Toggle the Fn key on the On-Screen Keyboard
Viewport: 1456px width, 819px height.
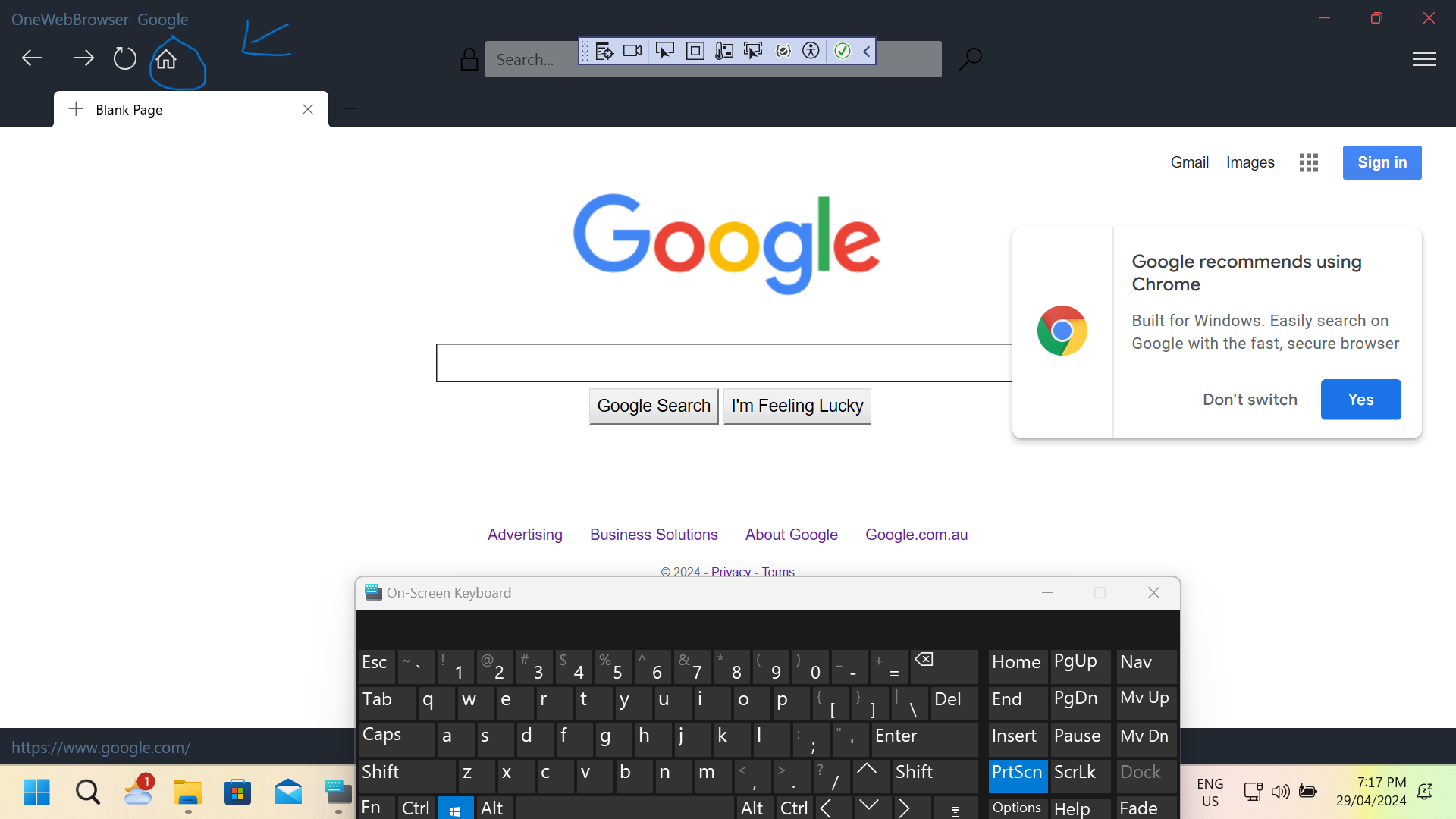click(376, 808)
